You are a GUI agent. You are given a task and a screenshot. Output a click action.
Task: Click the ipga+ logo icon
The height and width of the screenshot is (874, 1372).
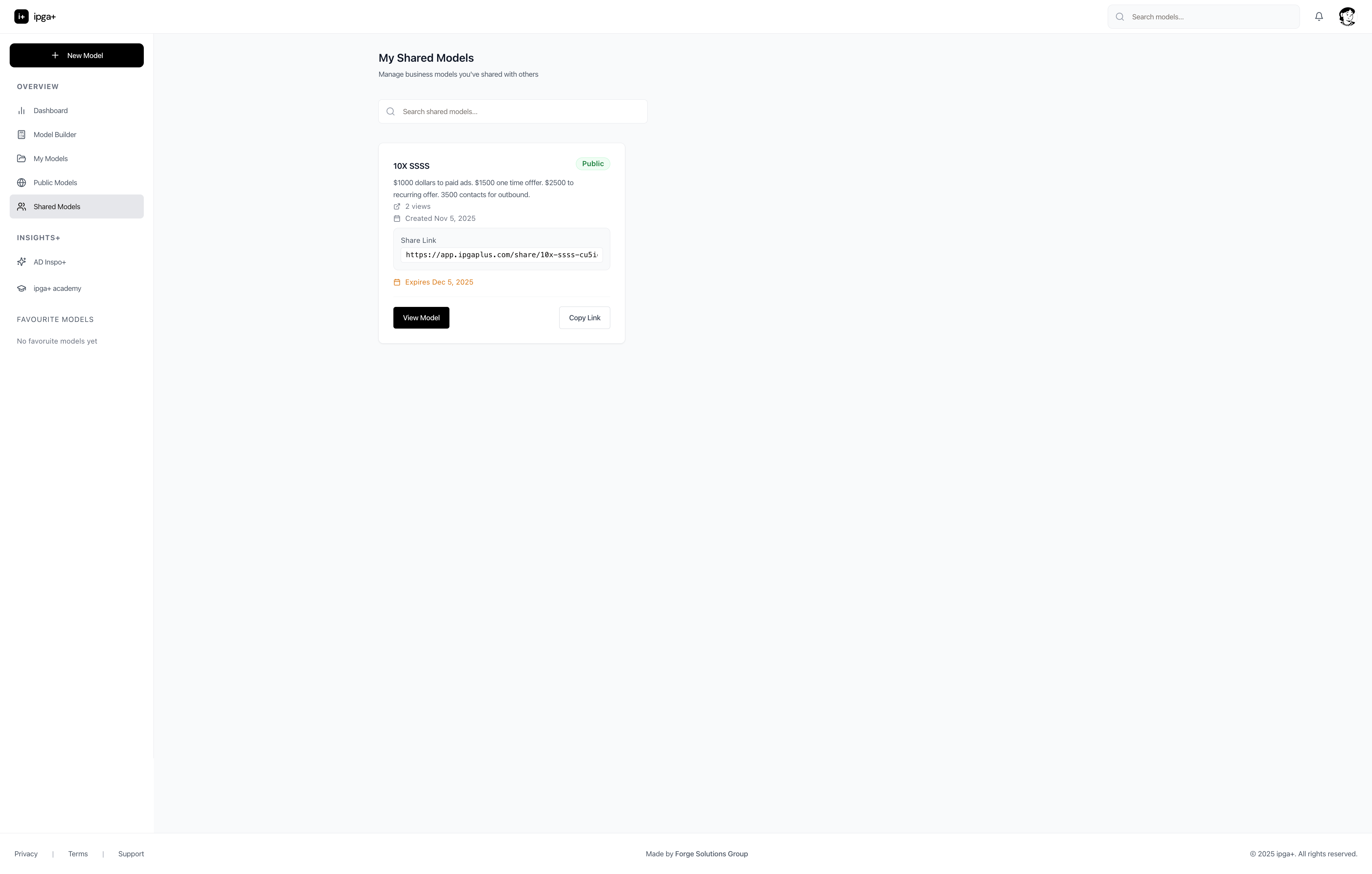coord(22,17)
